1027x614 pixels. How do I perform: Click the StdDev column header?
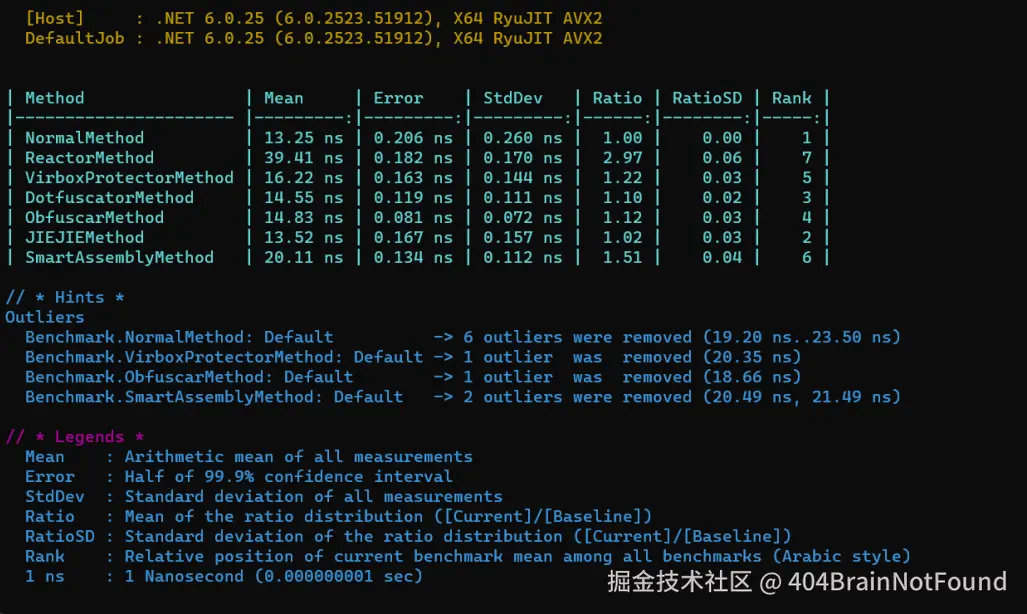click(513, 98)
